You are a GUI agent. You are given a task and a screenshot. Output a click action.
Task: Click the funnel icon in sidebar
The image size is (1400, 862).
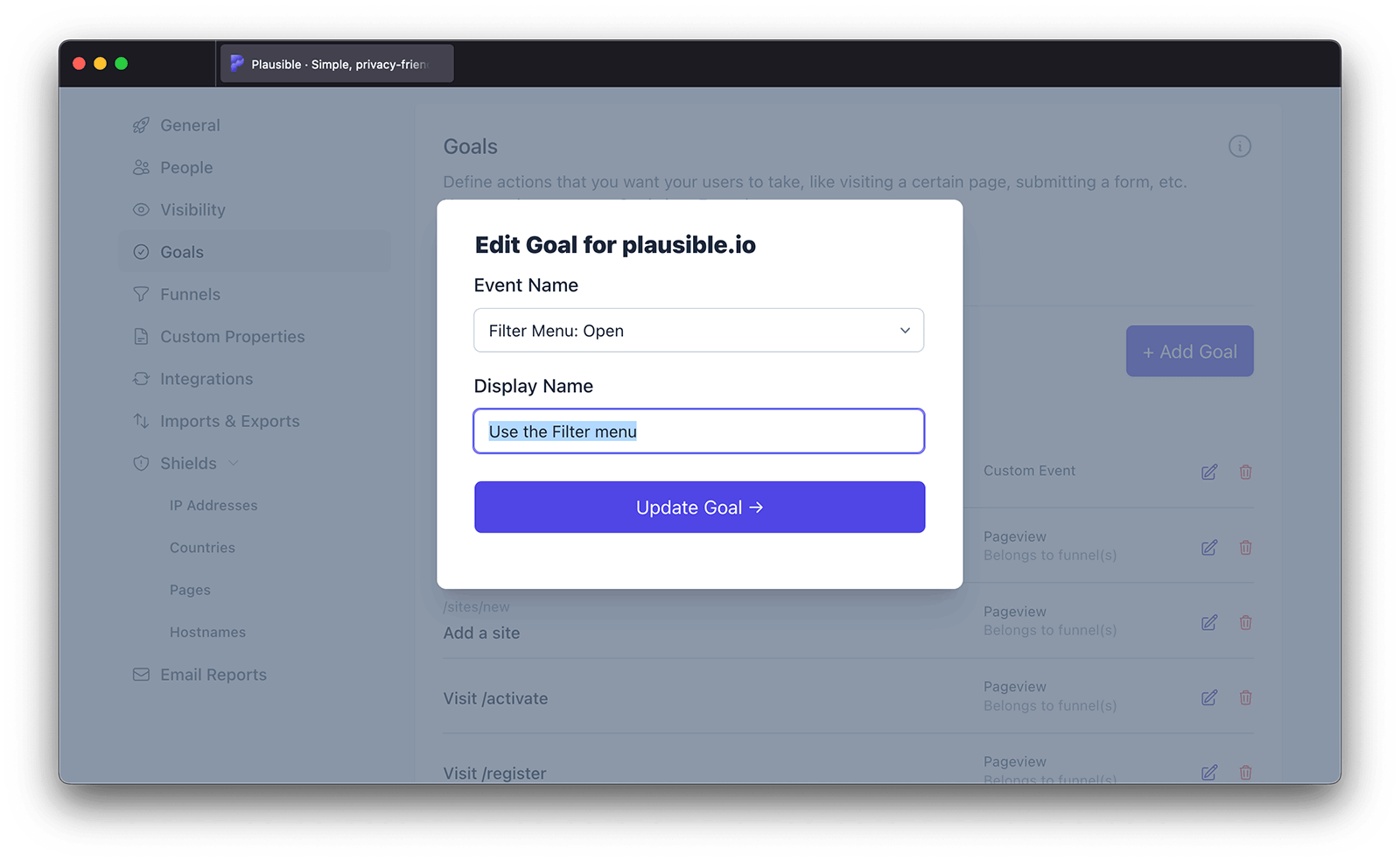pyautogui.click(x=141, y=294)
